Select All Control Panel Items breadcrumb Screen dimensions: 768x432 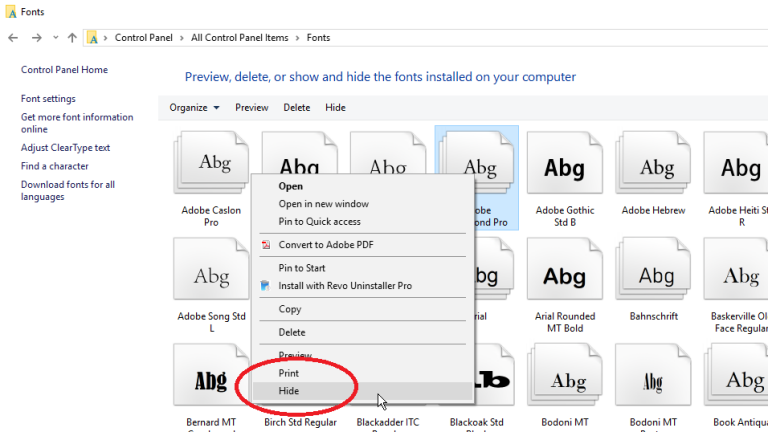pos(240,38)
